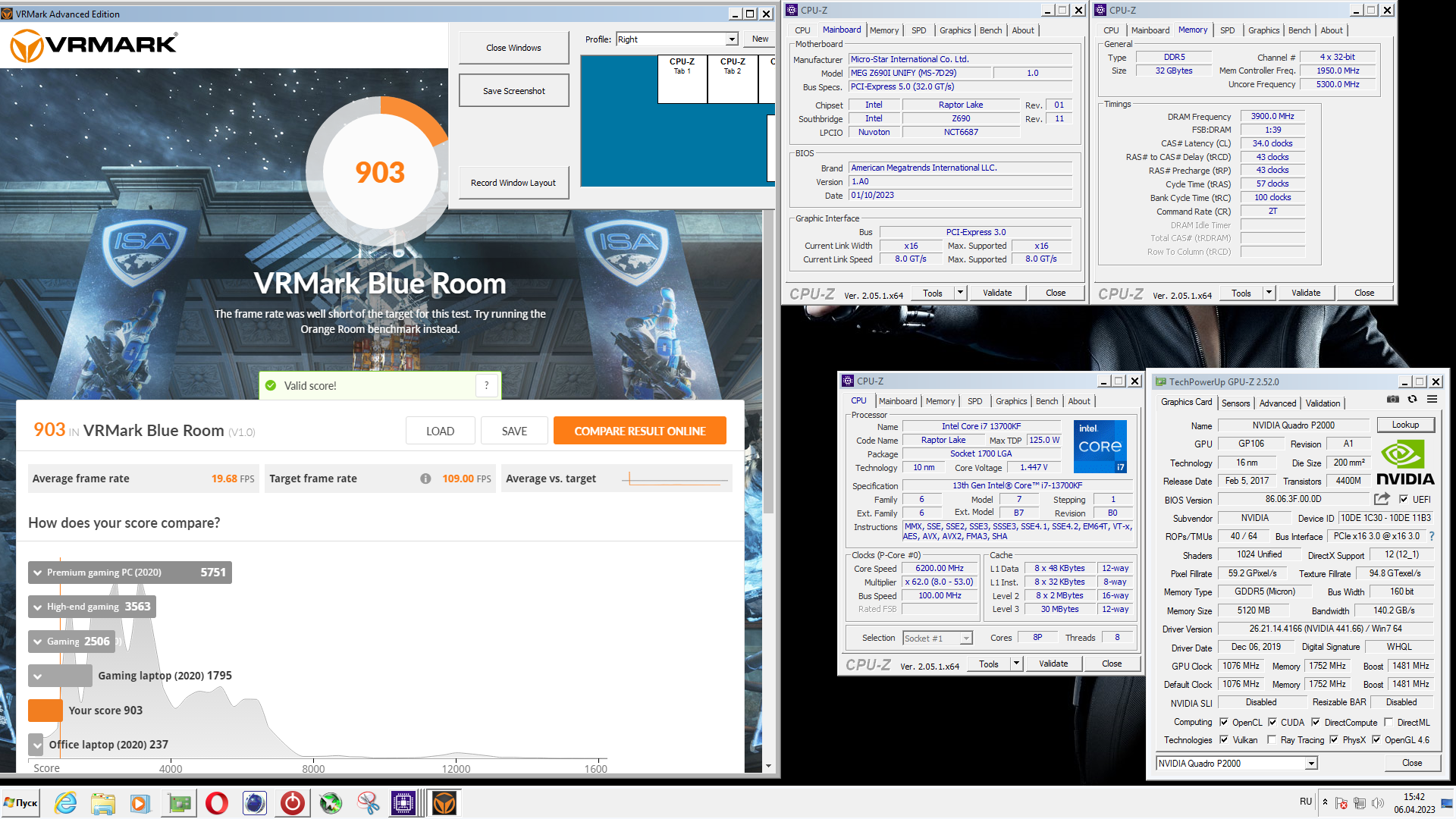This screenshot has width=1456, height=819.
Task: Expand the Premium gaming PC (2020) entry
Action: pos(37,573)
